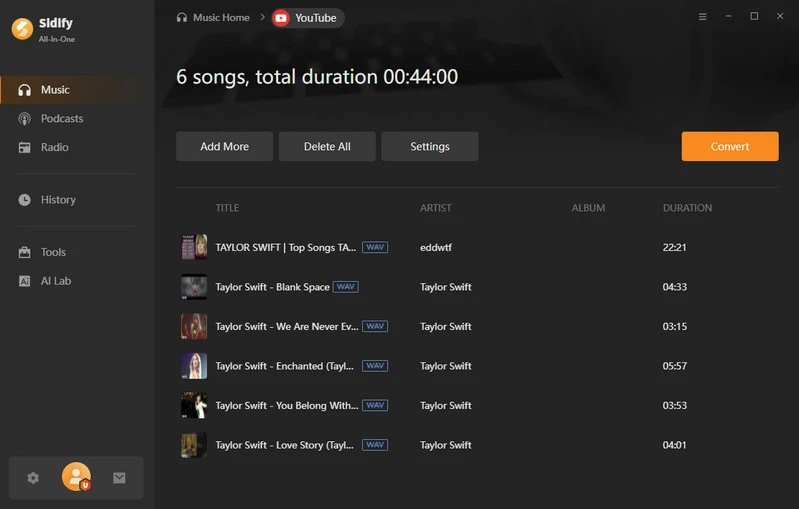Select the YouTube breadcrumb label
Viewport: 799px width, 509px height.
(x=315, y=18)
